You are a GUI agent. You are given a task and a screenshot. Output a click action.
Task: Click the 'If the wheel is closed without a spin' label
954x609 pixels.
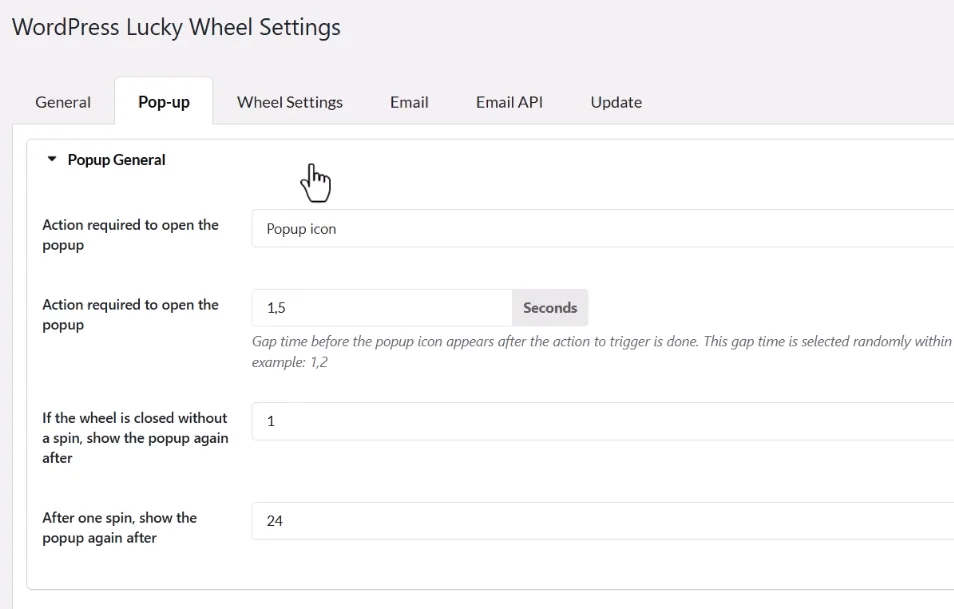(135, 438)
